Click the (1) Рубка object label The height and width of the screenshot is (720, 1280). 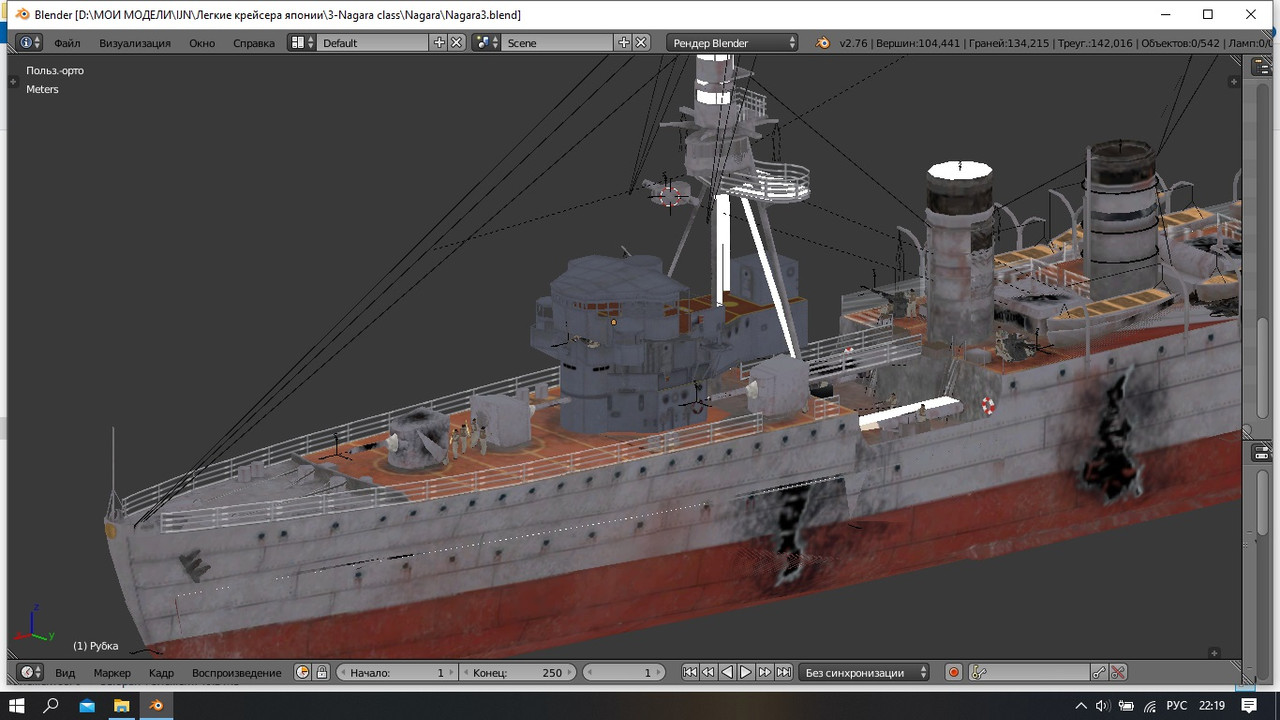(x=96, y=646)
